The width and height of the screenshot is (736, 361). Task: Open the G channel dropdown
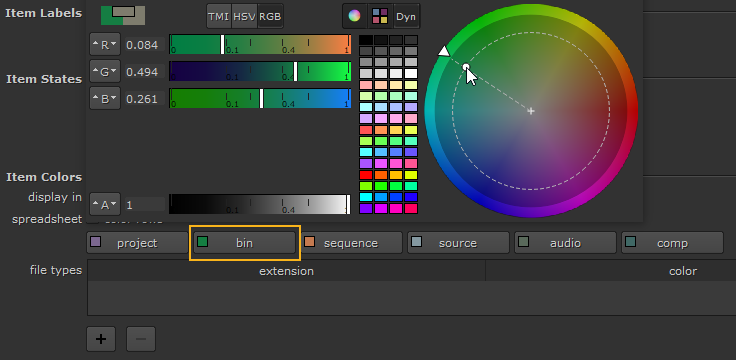click(105, 72)
